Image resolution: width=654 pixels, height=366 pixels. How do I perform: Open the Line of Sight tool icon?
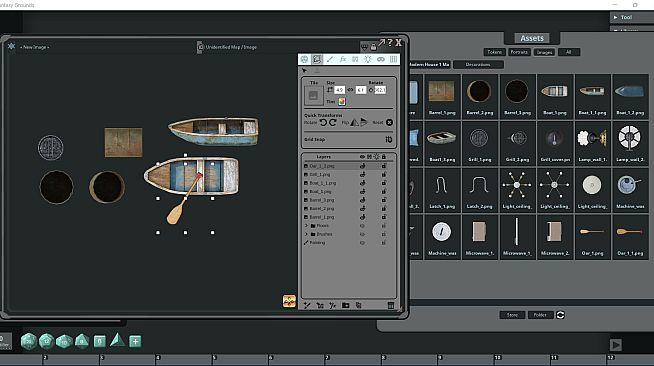[x=355, y=60]
